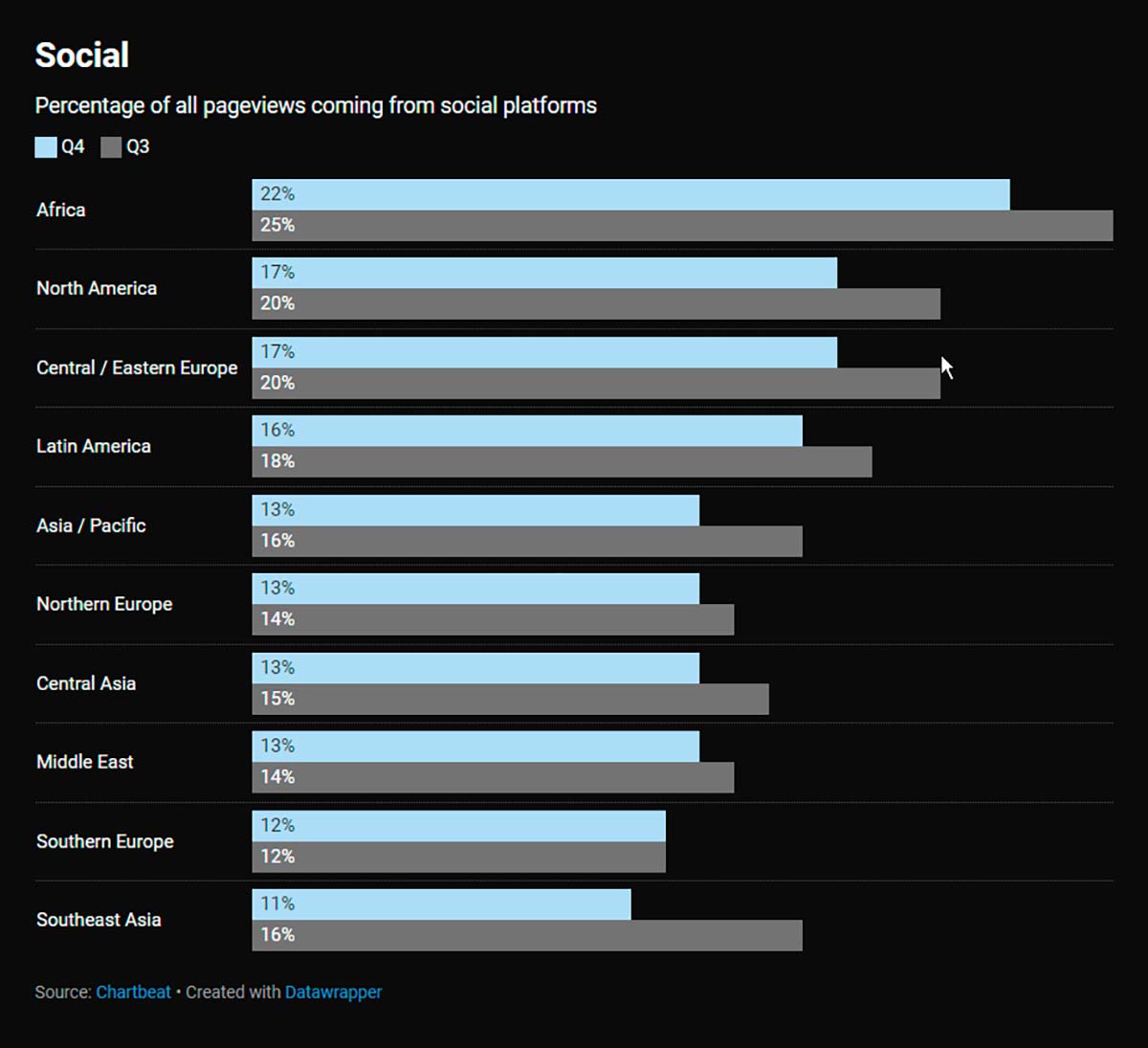Click Southeast Asia's Q4 11% bar
1148x1048 pixels.
[441, 904]
